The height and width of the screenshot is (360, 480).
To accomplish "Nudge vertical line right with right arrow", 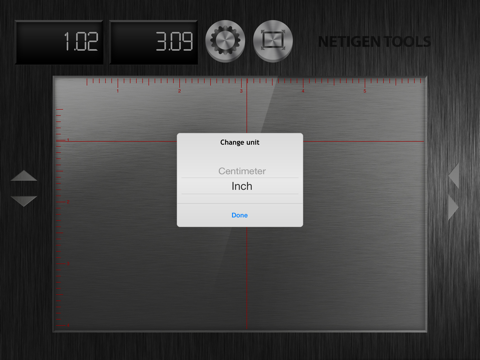I will click(454, 208).
